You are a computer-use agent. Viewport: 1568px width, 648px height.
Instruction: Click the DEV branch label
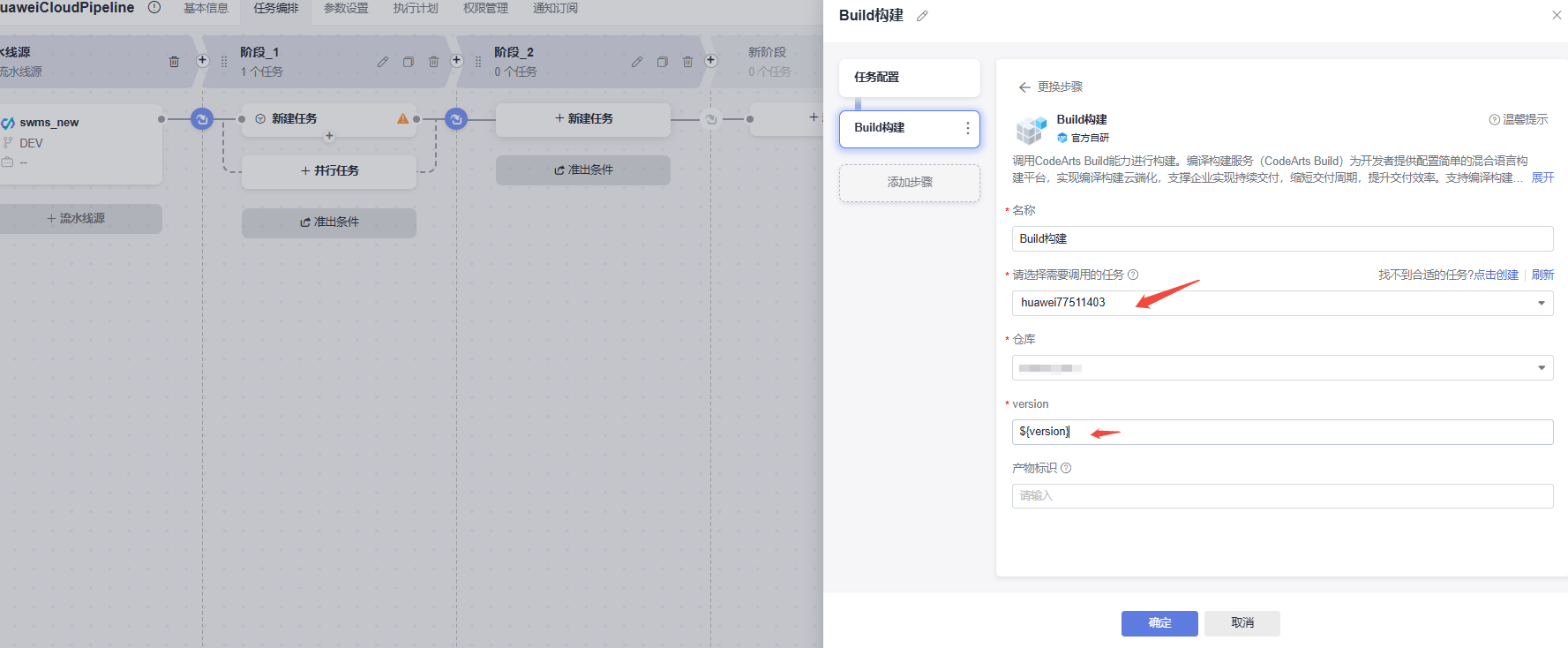[x=31, y=143]
